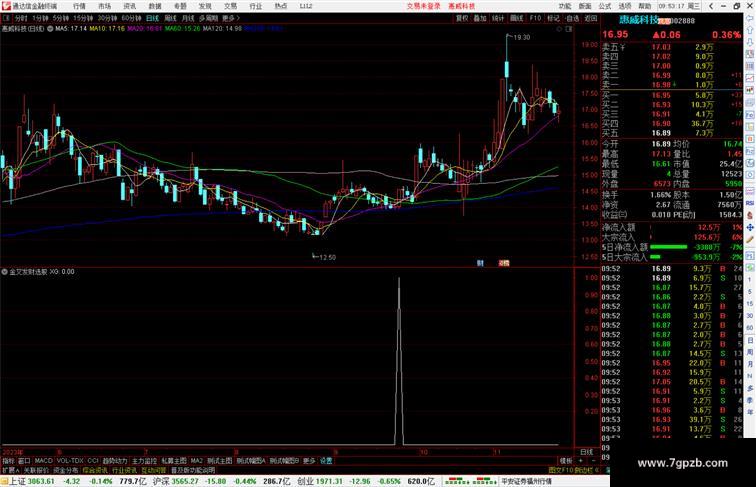The image size is (756, 487).
Task: Add stock with 自选 button
Action: pos(572,18)
